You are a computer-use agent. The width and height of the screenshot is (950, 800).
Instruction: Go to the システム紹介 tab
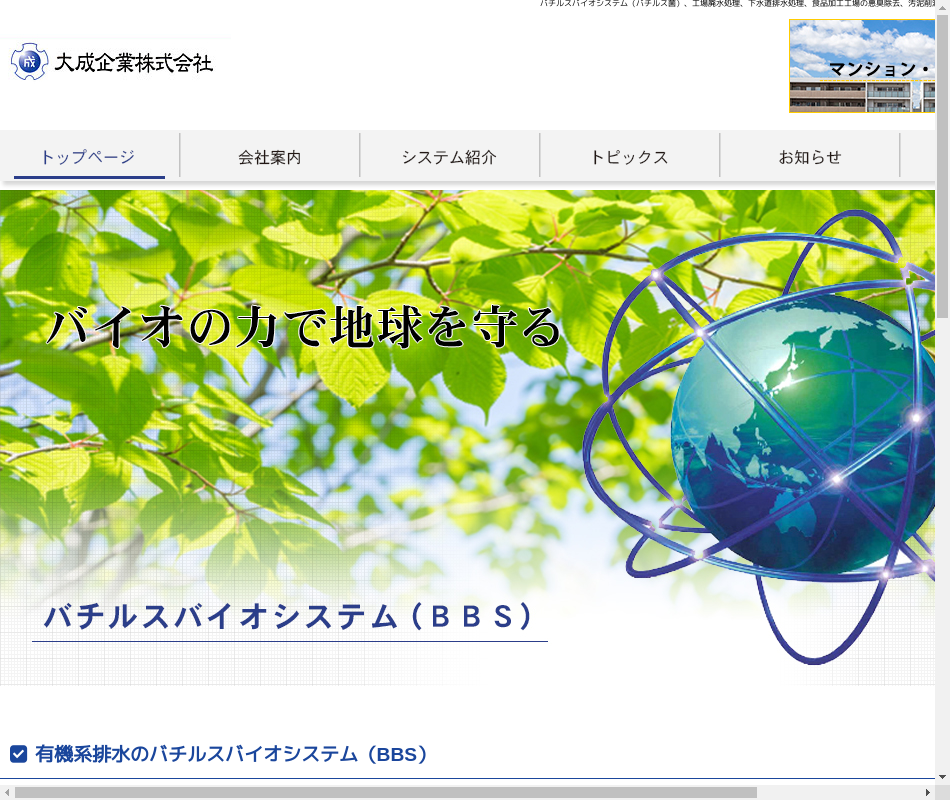pyautogui.click(x=449, y=157)
